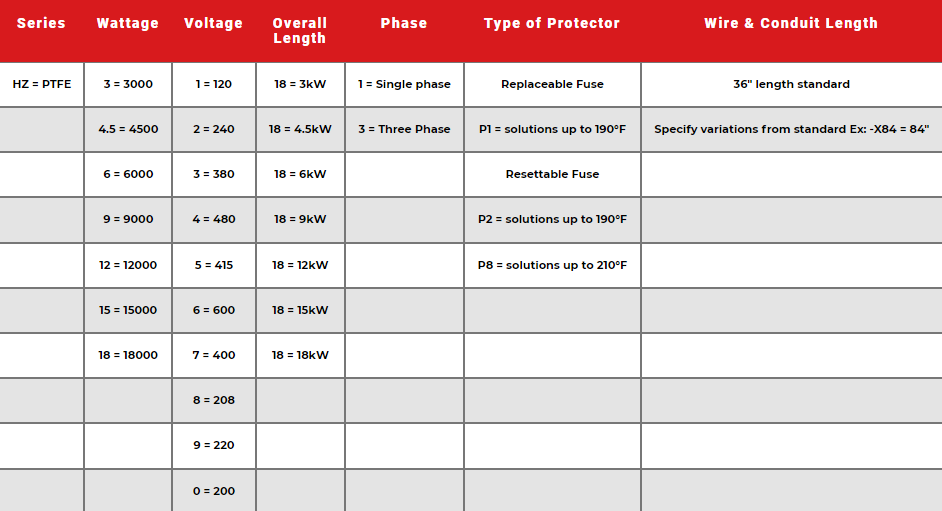Select the Type of Protector header
This screenshot has width=942, height=511.
tap(552, 23)
